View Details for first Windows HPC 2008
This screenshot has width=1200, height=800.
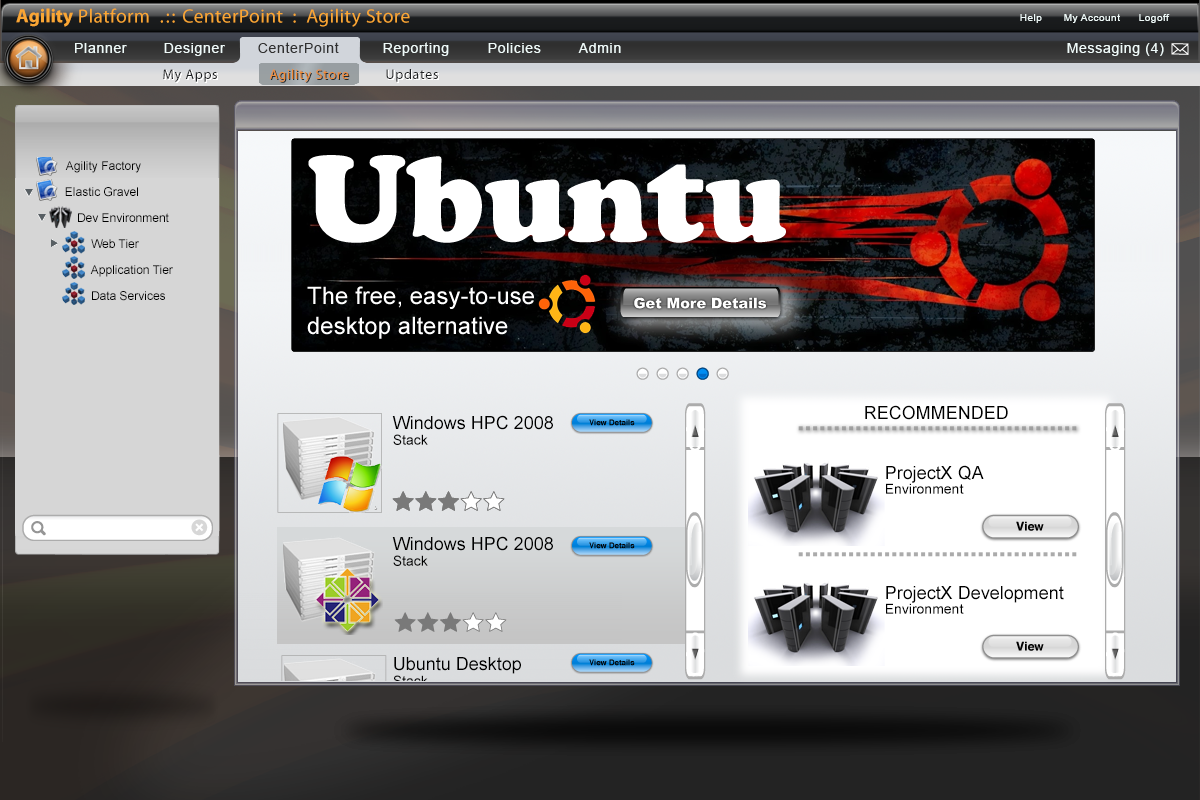click(x=612, y=423)
